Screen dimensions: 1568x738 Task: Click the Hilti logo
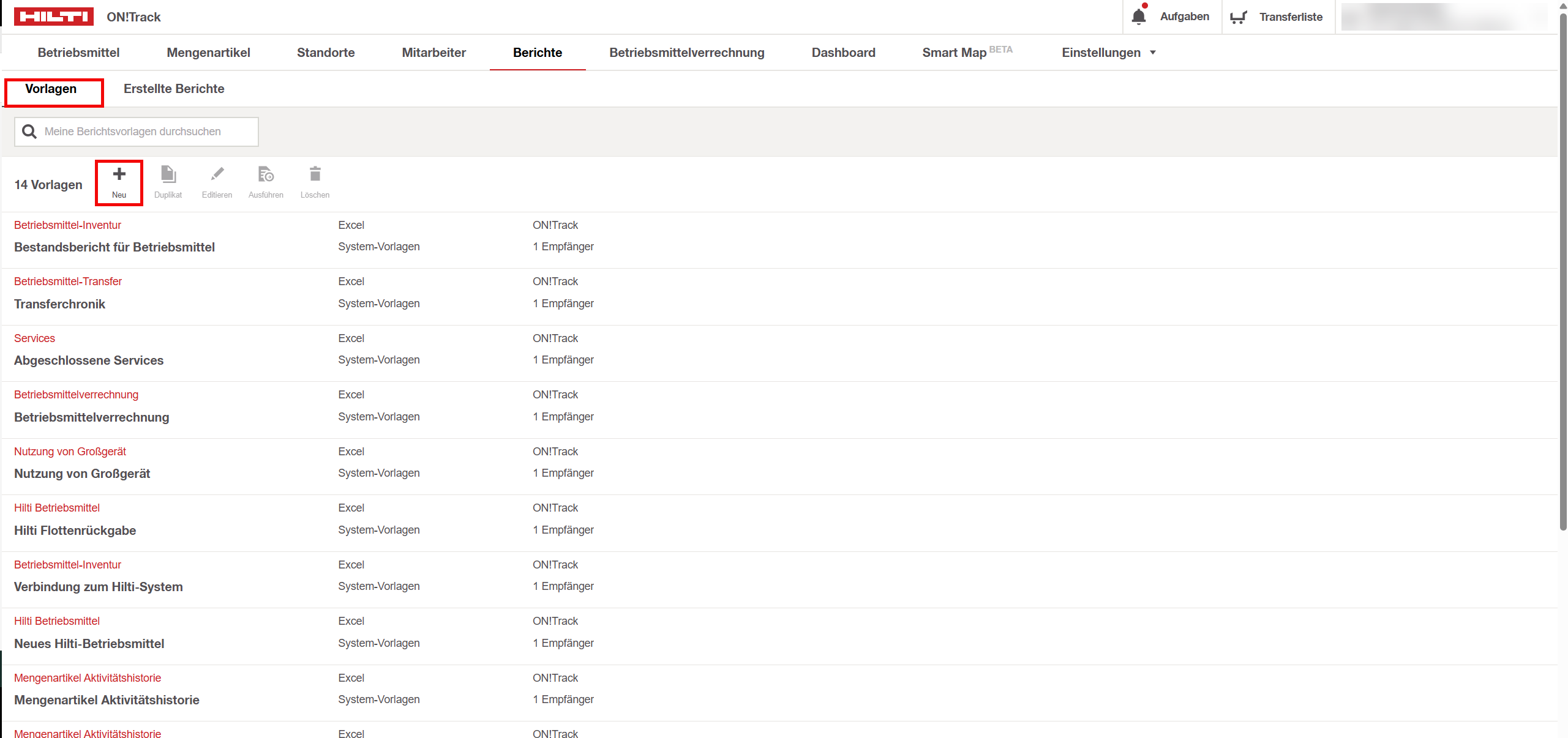coord(54,17)
